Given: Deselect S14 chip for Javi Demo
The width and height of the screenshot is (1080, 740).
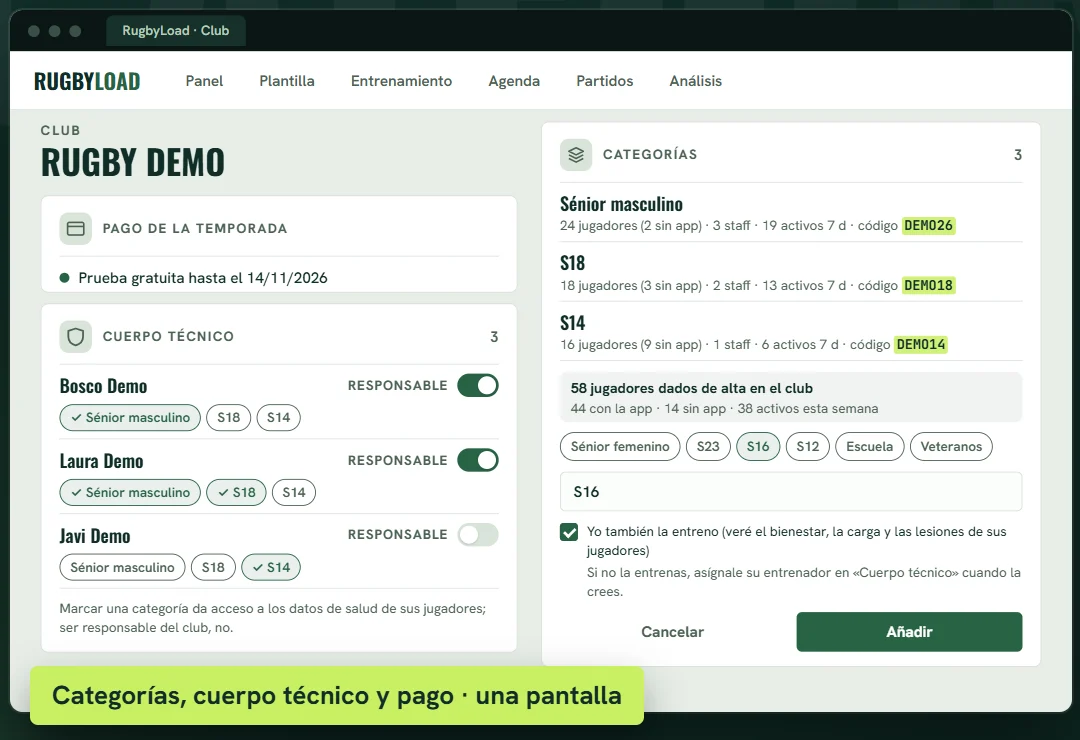Looking at the screenshot, I should pos(271,568).
